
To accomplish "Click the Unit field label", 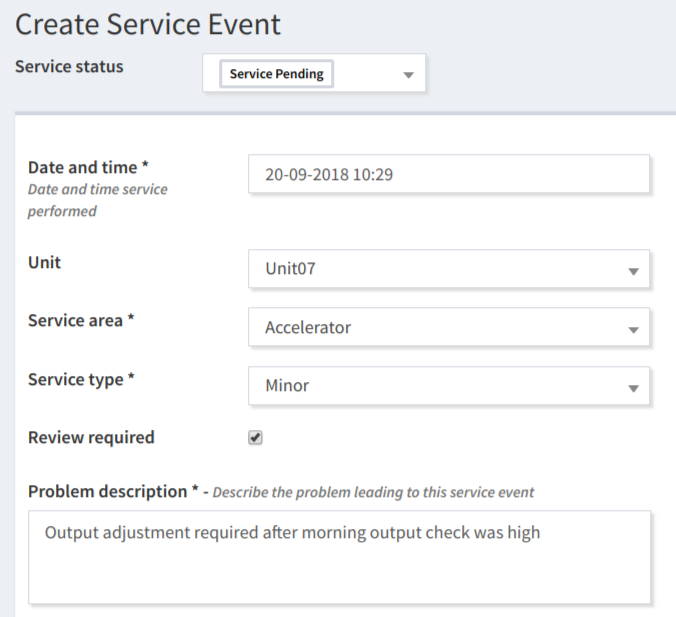I will pyautogui.click(x=44, y=262).
